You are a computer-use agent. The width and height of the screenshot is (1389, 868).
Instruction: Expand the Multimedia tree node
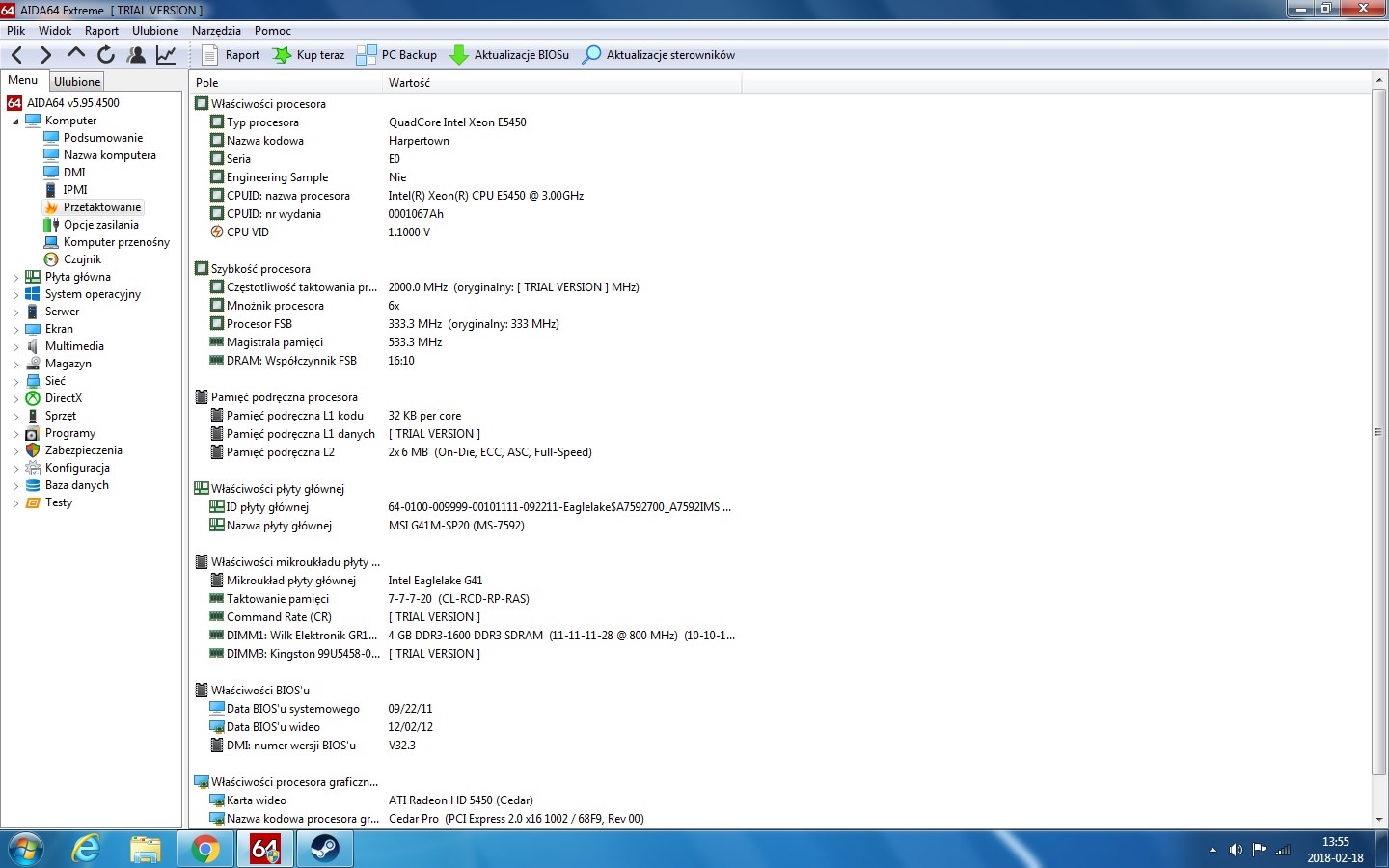point(15,347)
